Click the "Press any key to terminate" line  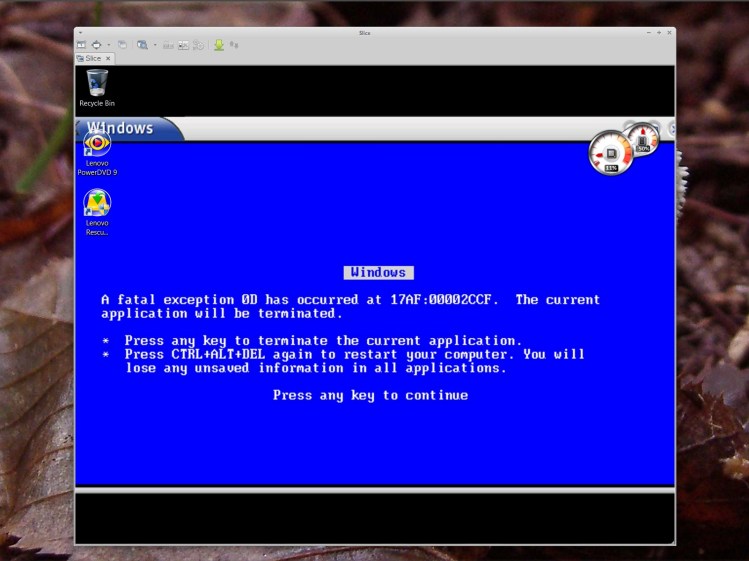point(323,341)
